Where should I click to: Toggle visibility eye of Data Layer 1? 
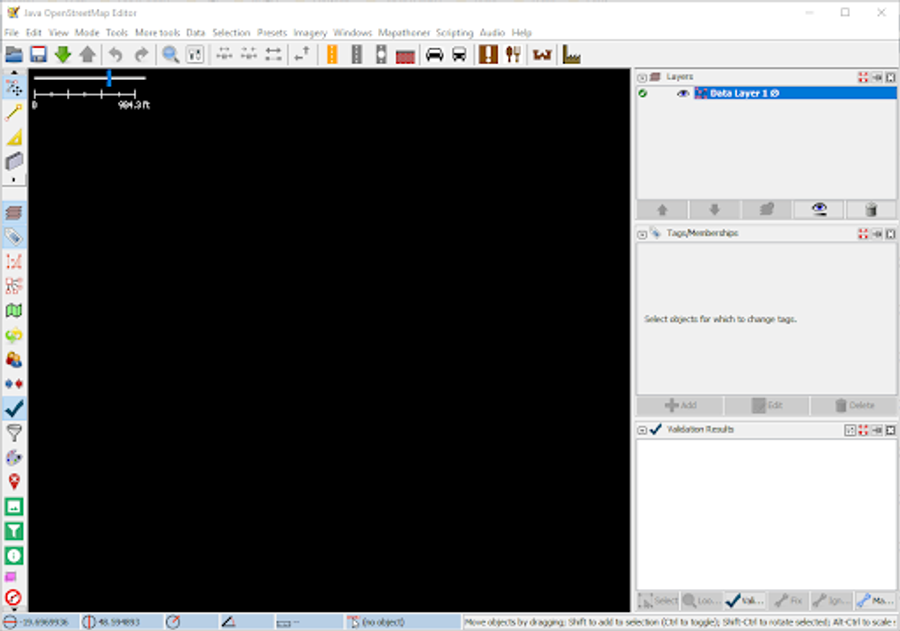(x=682, y=93)
